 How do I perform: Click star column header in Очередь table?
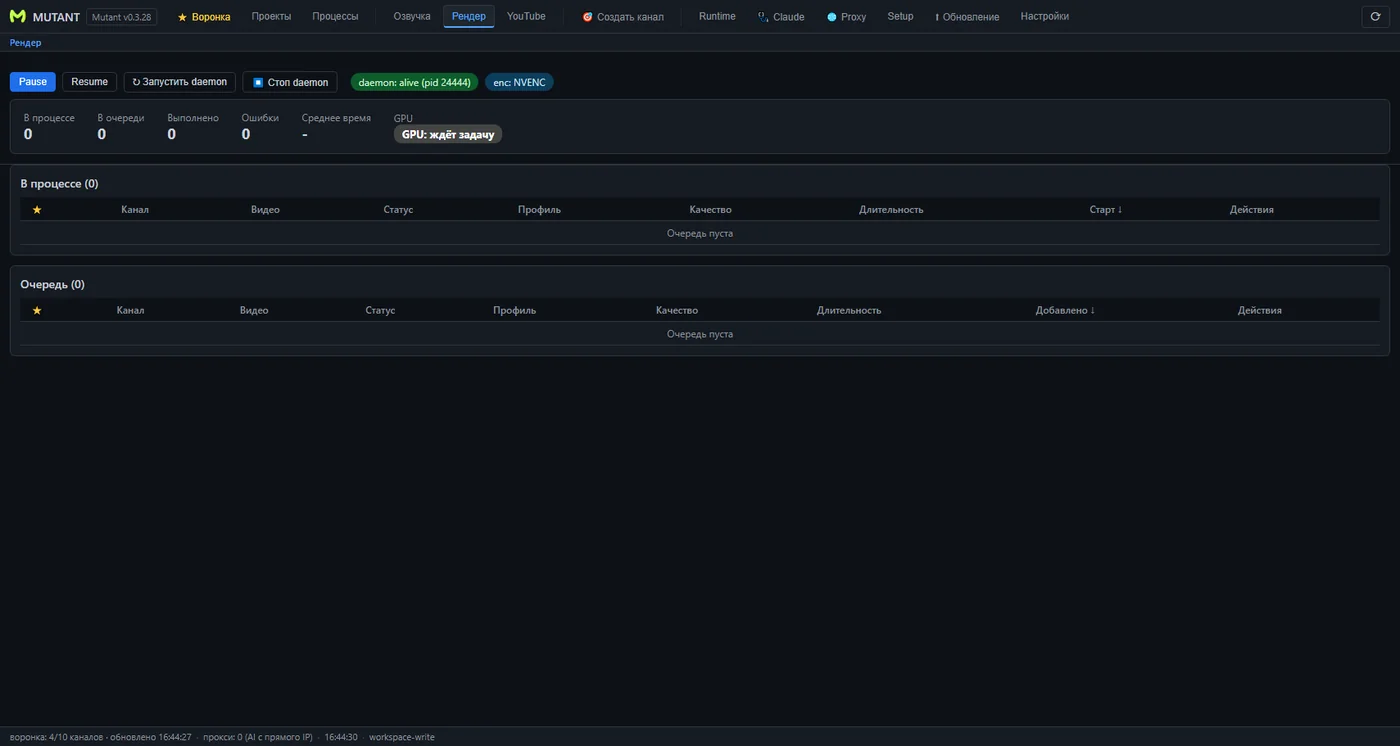pyautogui.click(x=37, y=311)
